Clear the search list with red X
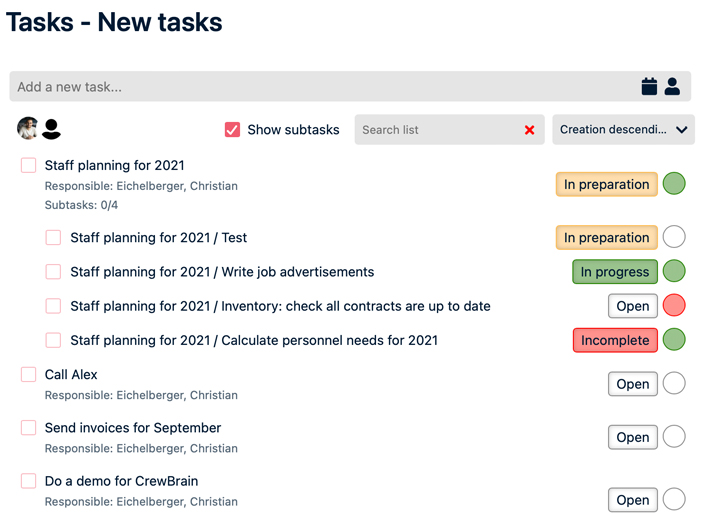 tap(529, 130)
